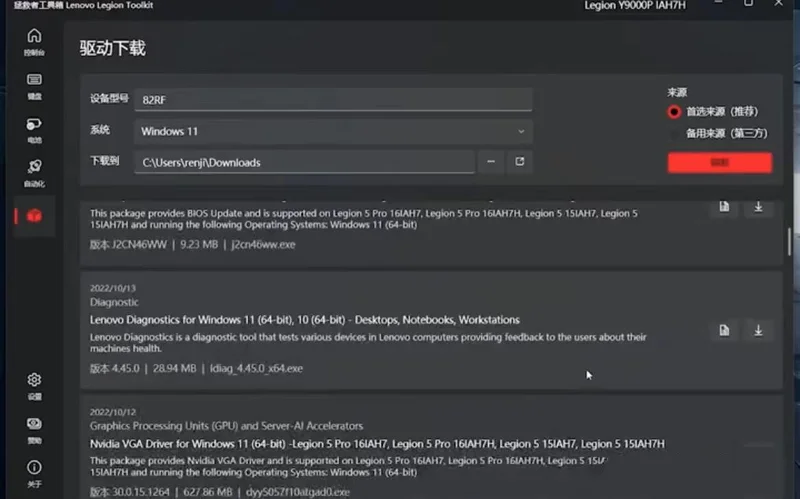800x499 pixels.
Task: Click the Nvidia driver 30.0.15.1264 version line
Action: pyautogui.click(x=219, y=492)
